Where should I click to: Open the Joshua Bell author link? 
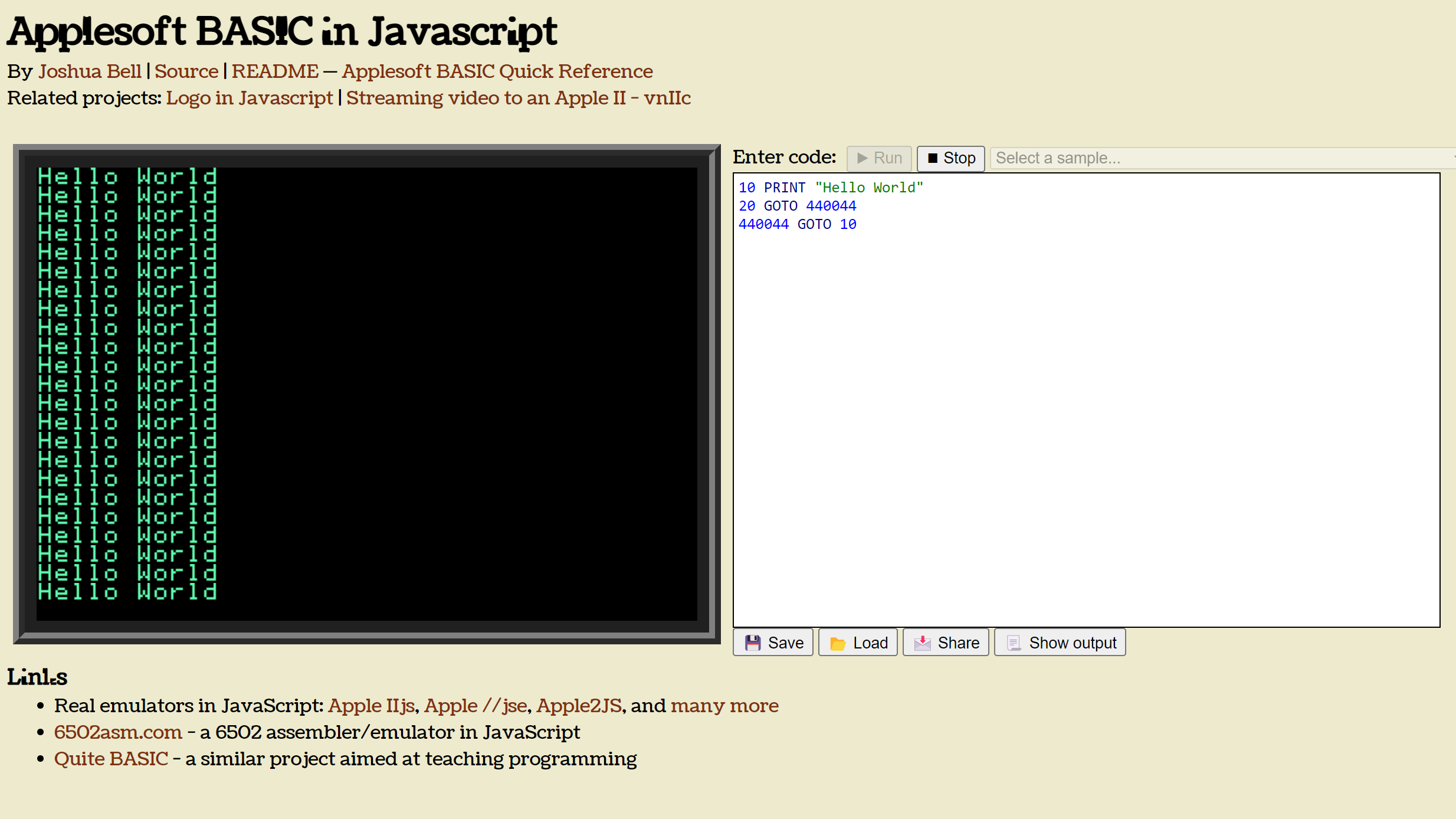(x=90, y=71)
